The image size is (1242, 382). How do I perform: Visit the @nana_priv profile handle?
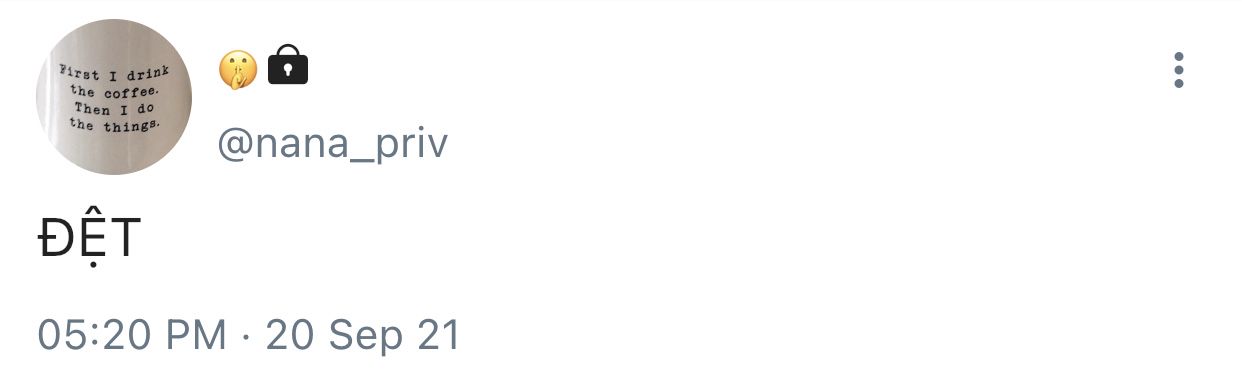[333, 145]
